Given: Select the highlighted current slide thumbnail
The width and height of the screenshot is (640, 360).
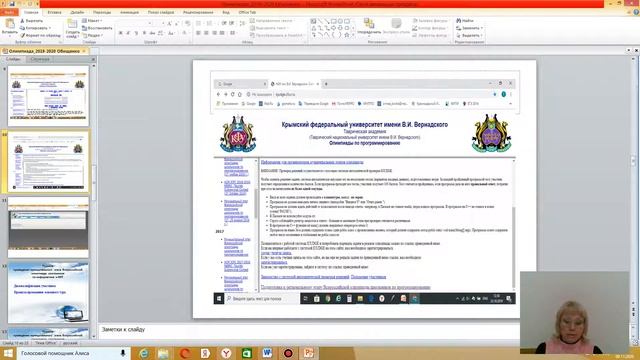Looking at the screenshot, I should pos(48,162).
